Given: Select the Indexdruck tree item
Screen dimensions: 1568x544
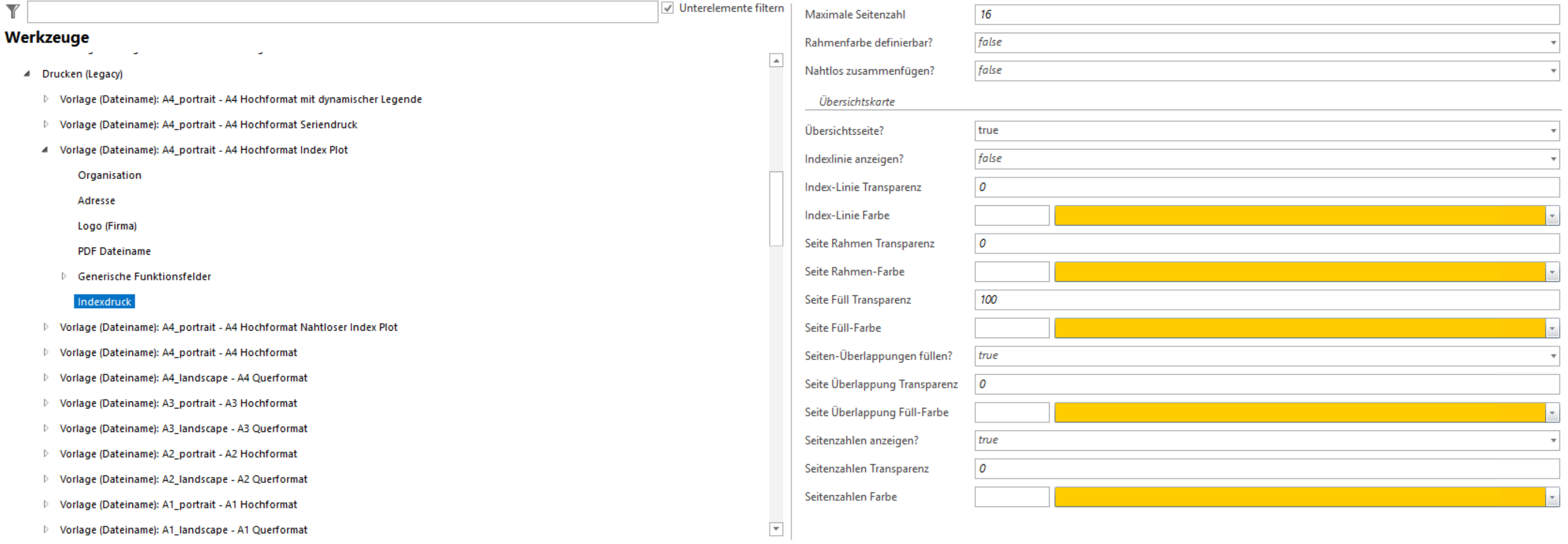Looking at the screenshot, I should click(x=105, y=301).
